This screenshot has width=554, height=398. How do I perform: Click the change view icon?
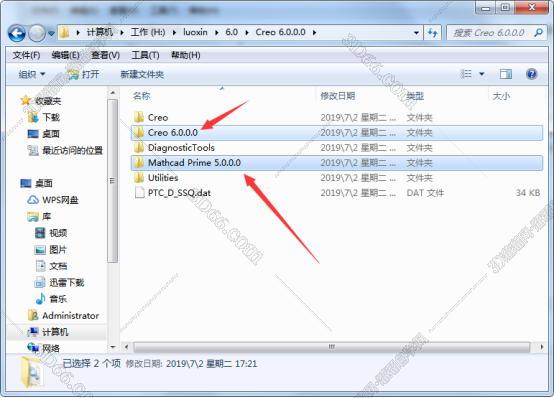pos(466,74)
